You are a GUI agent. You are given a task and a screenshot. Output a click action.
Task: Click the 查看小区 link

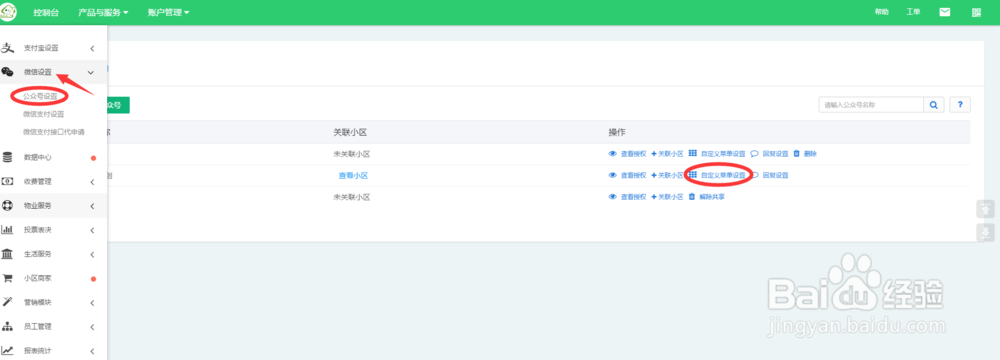click(353, 176)
